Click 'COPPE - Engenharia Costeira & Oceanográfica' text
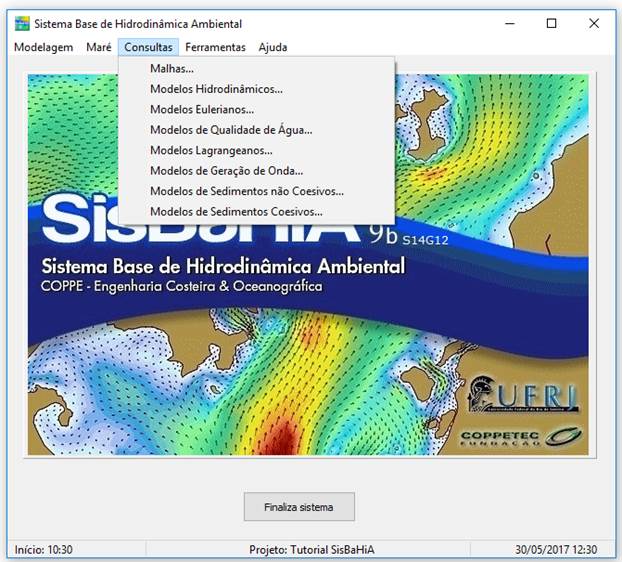622x562 pixels. (x=182, y=286)
